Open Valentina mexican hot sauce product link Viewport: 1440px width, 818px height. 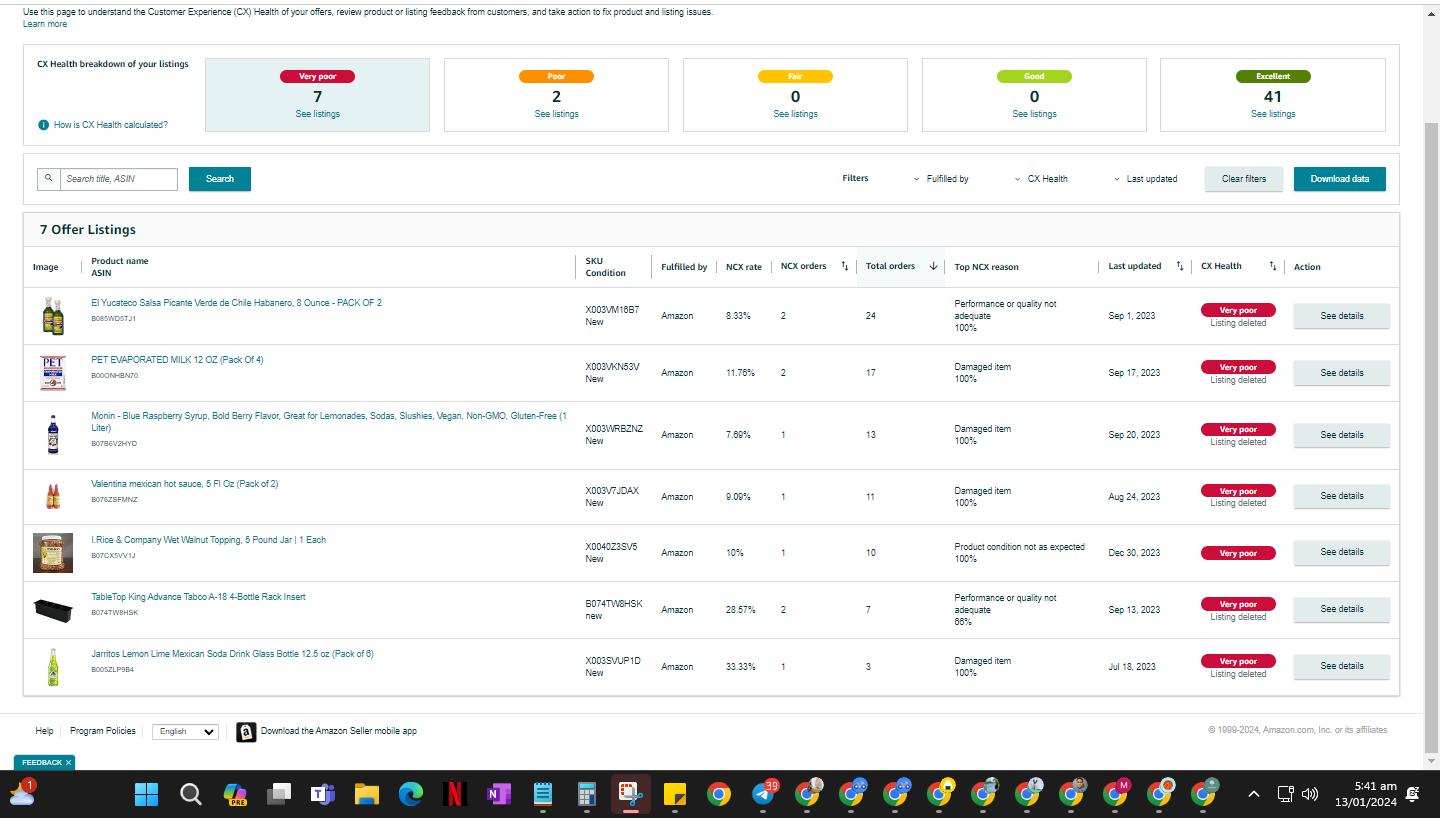point(185,484)
